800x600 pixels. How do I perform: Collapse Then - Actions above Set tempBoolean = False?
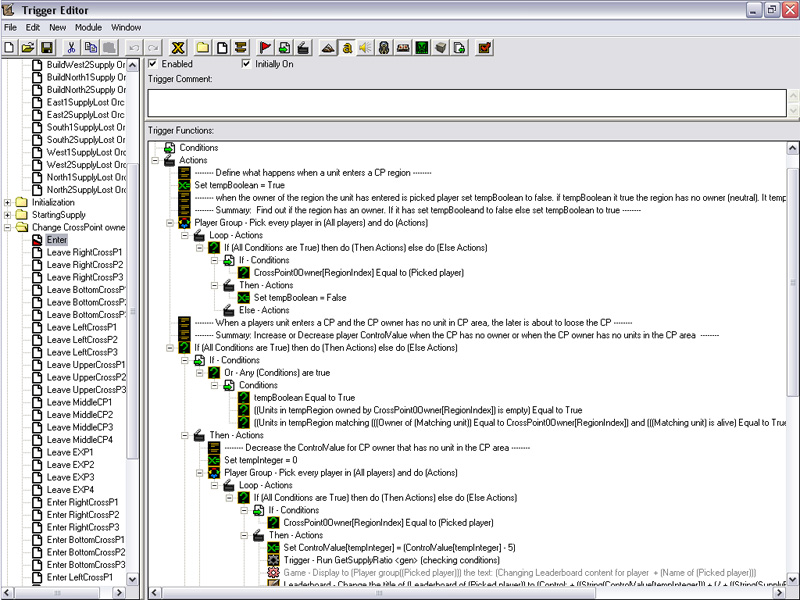coord(215,286)
